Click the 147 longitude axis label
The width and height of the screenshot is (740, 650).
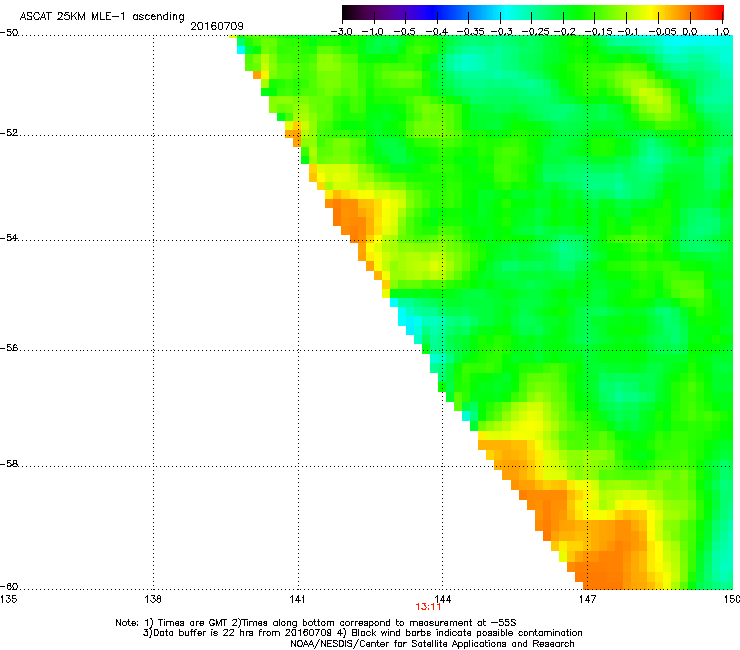(587, 599)
